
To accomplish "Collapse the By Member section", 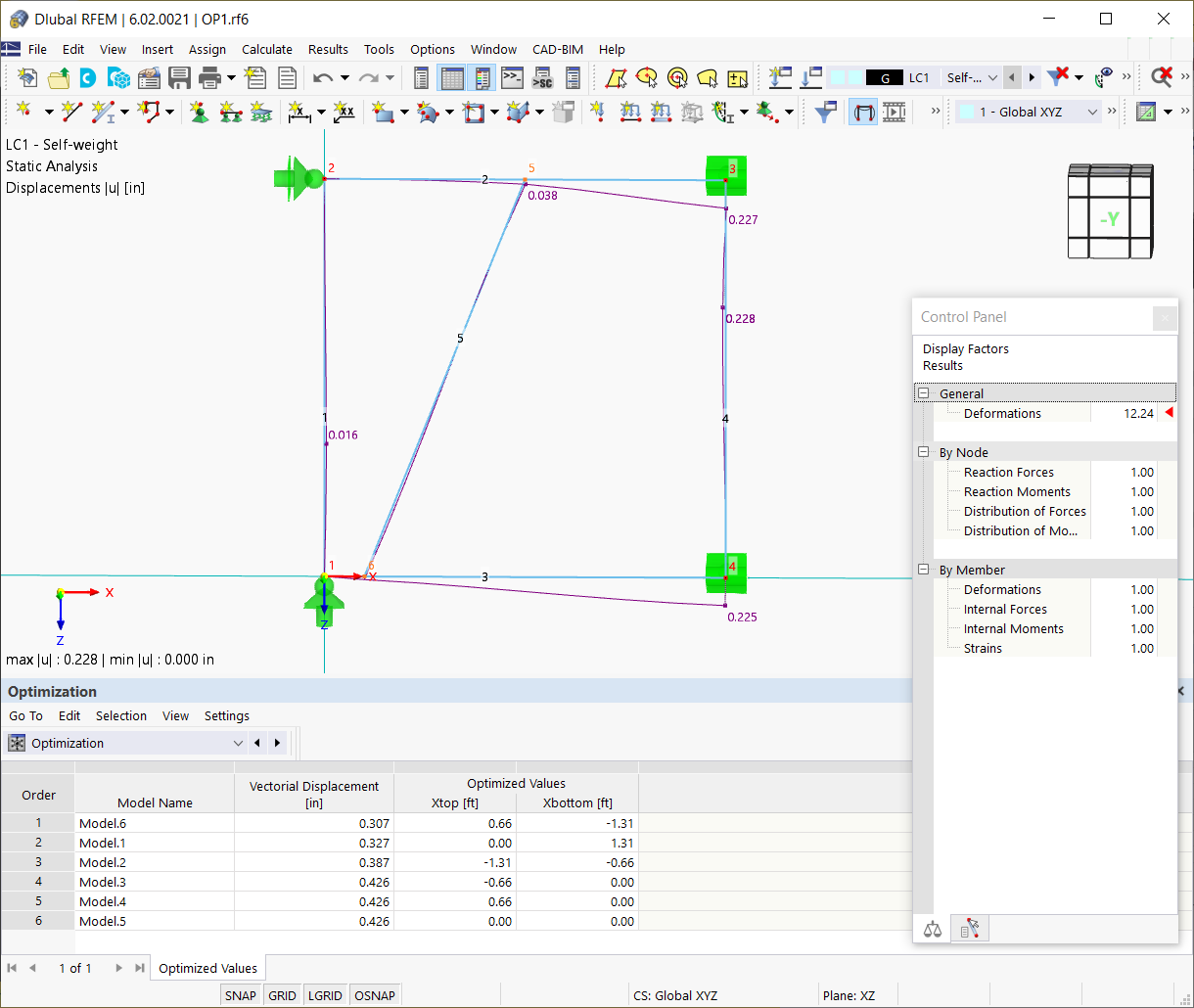I will coord(923,570).
